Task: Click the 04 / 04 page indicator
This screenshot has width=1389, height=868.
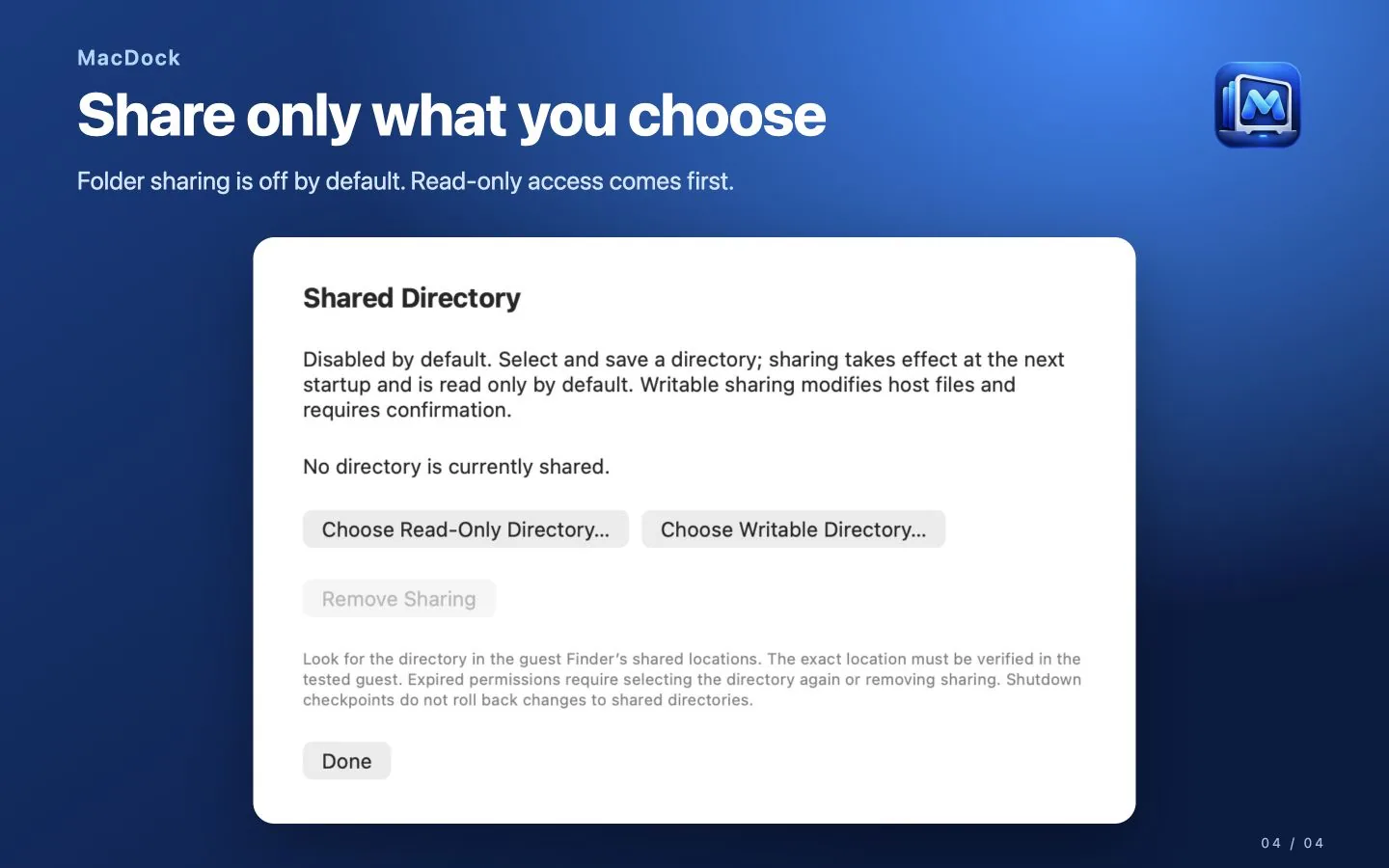Action: pyautogui.click(x=1293, y=843)
